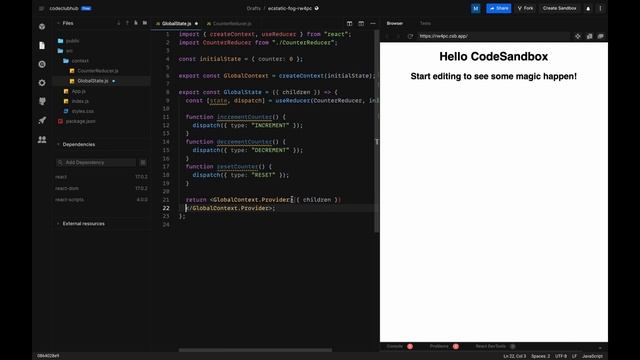Switch to the GlobalState.js editor tab
Image resolution: width=640 pixels, height=360 pixels.
[x=176, y=24]
